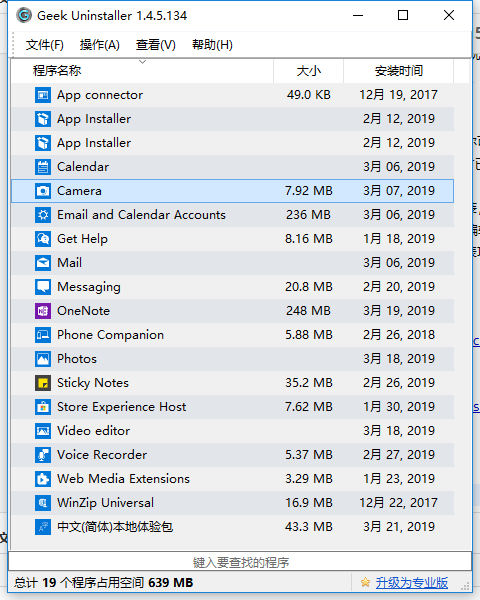The image size is (480, 600).
Task: Sort list by 大小 column header
Action: point(309,71)
